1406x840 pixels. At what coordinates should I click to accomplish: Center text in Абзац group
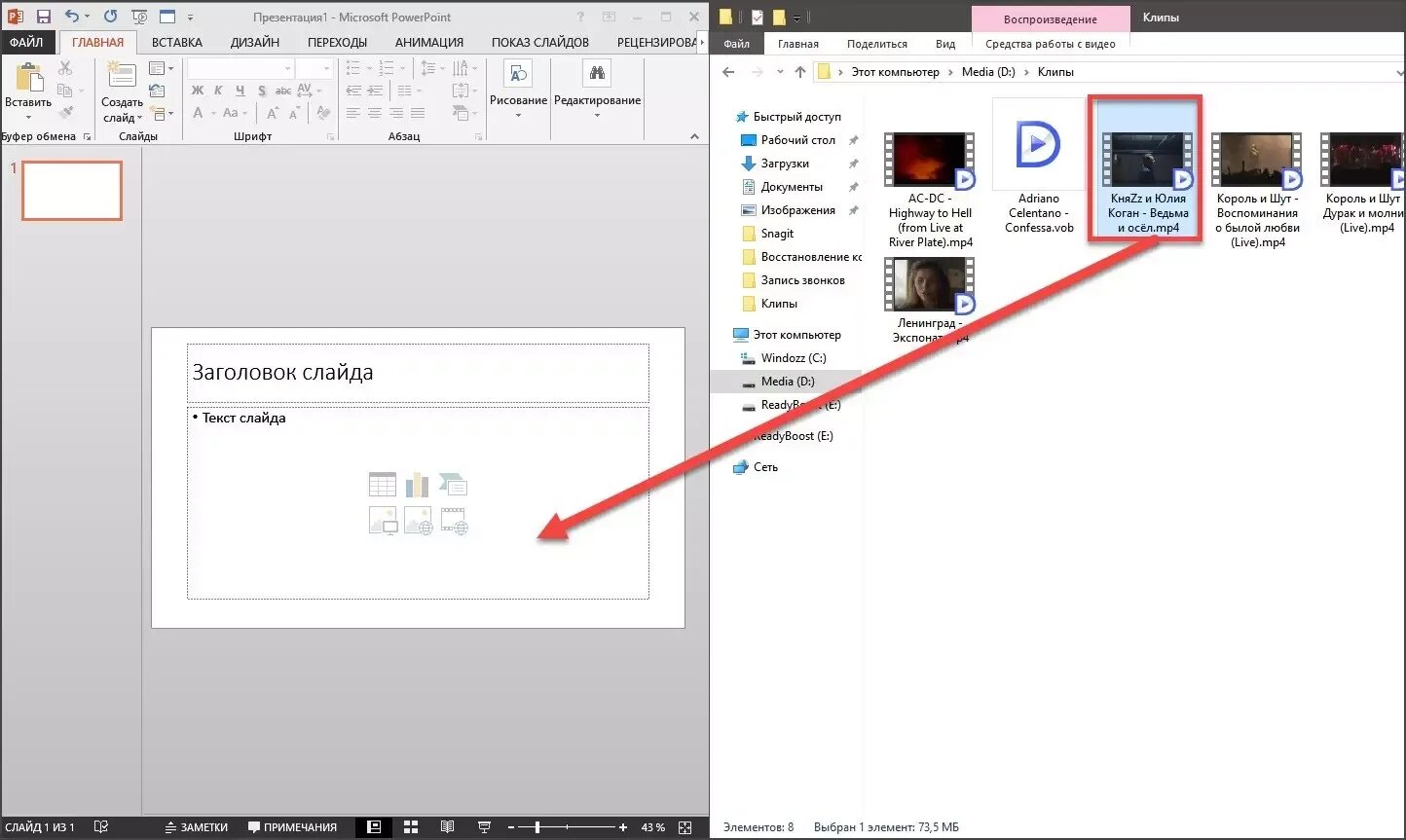click(x=375, y=113)
